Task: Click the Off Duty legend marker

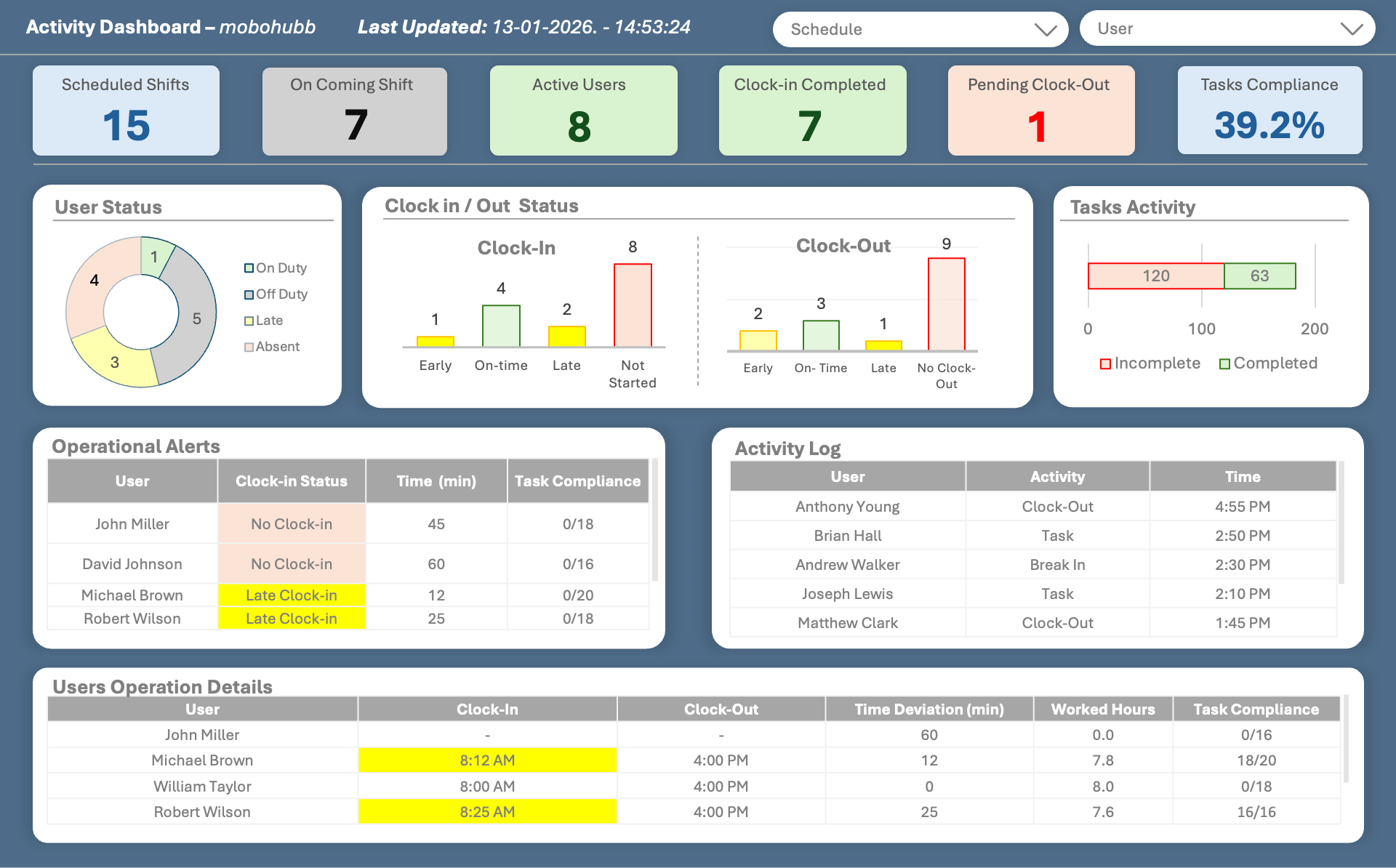Action: click(x=249, y=294)
